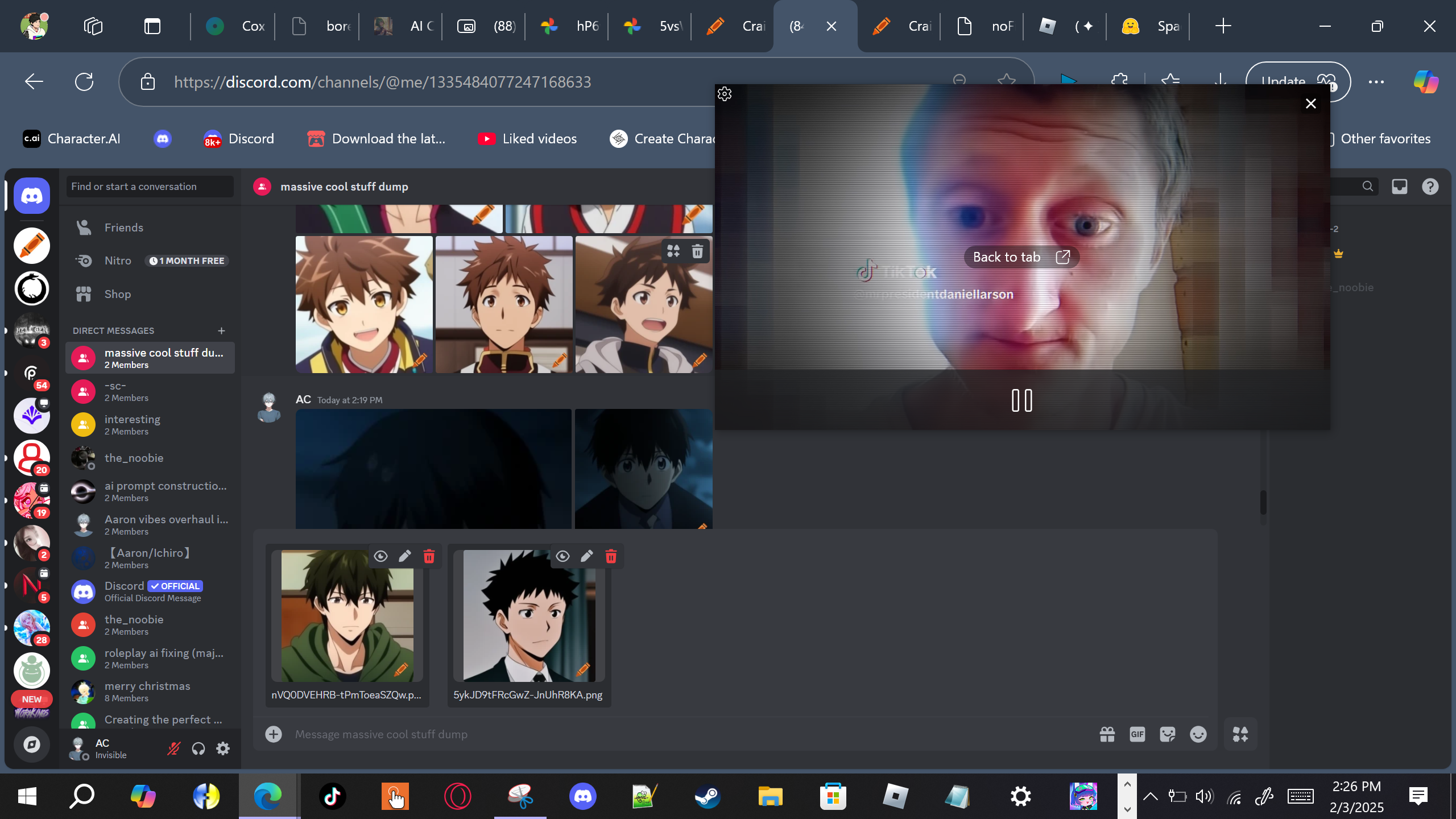
Task: Open Edge tab actions menu
Action: coord(152,26)
